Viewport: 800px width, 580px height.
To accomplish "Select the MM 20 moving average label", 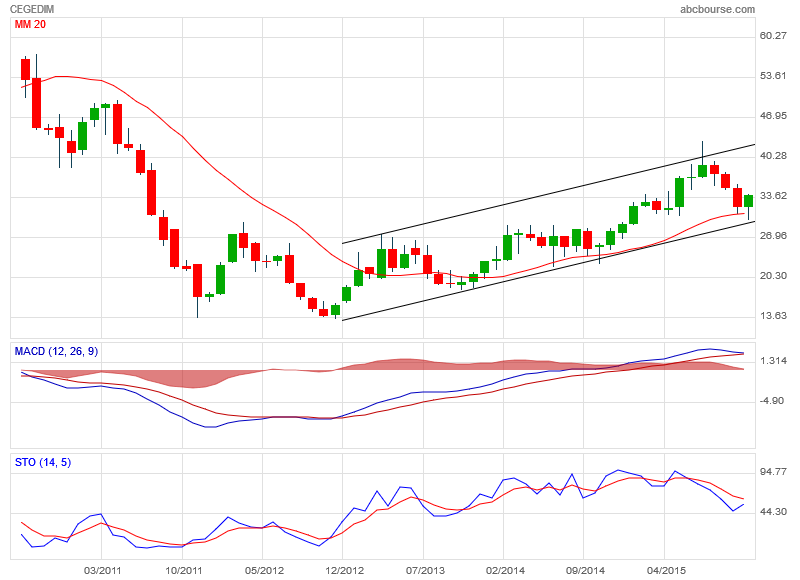I will 30,24.
